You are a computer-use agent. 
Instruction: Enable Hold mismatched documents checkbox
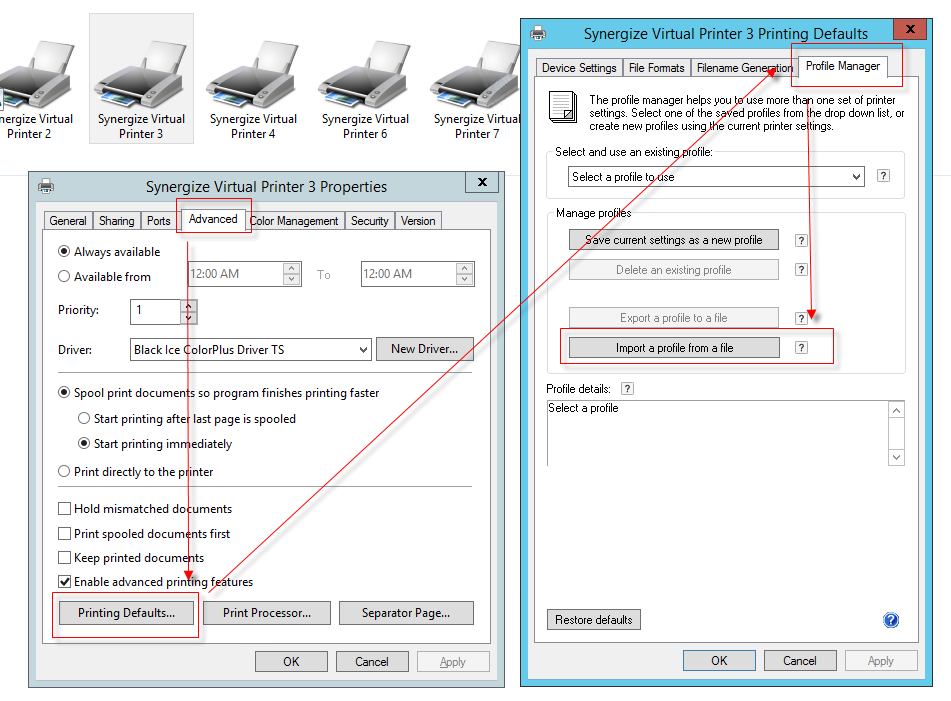(x=64, y=508)
